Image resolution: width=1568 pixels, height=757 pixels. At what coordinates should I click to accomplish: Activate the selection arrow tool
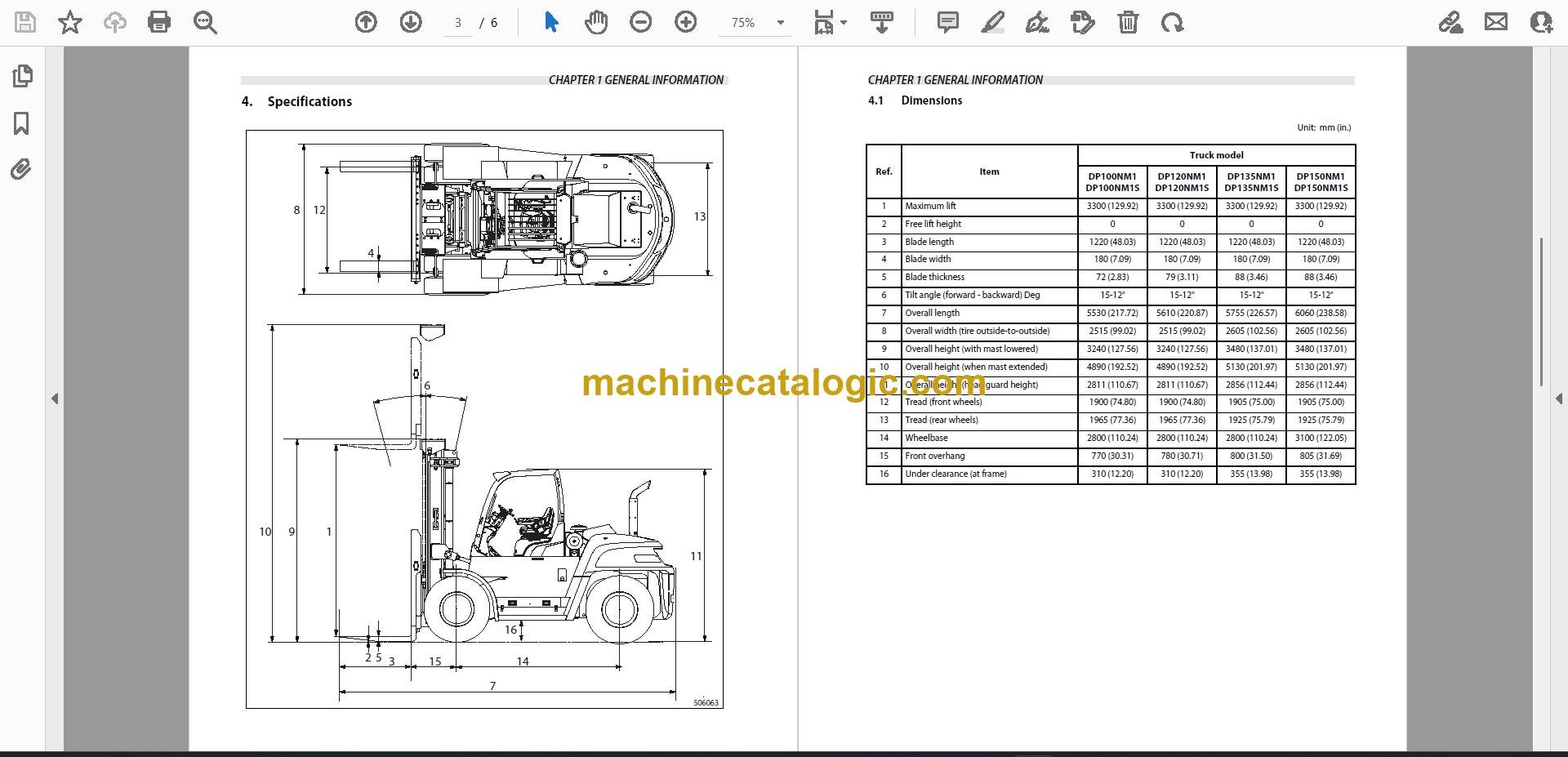click(x=551, y=23)
